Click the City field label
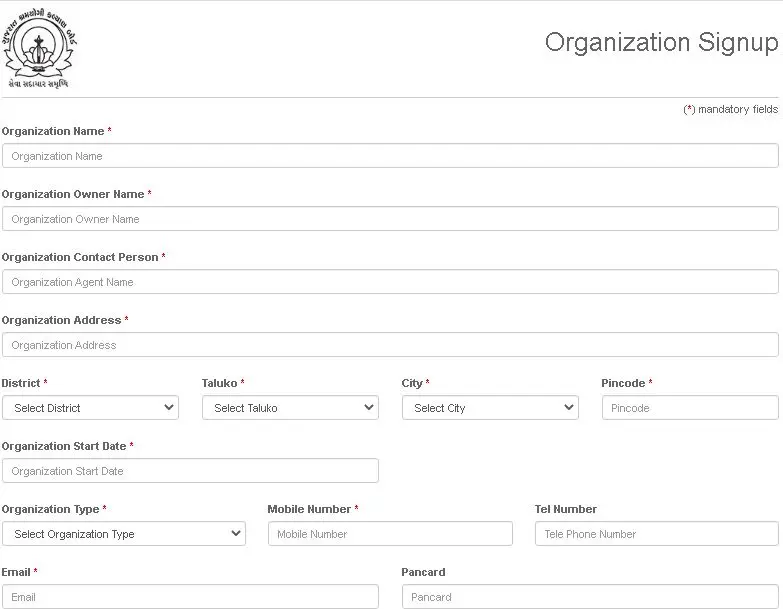This screenshot has width=783, height=609. pyautogui.click(x=412, y=383)
